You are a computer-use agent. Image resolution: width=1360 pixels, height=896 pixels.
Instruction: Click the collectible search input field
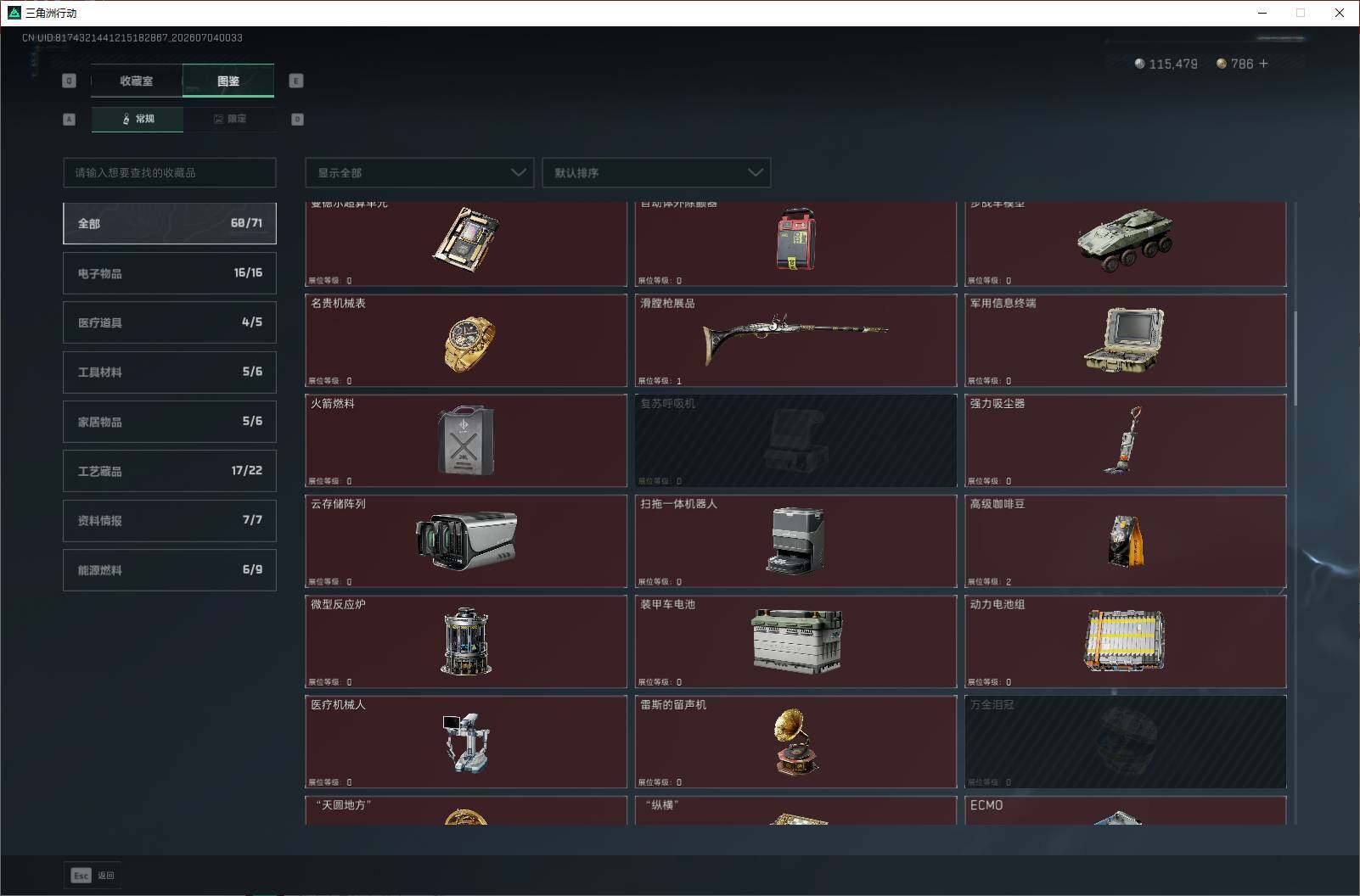(x=170, y=172)
